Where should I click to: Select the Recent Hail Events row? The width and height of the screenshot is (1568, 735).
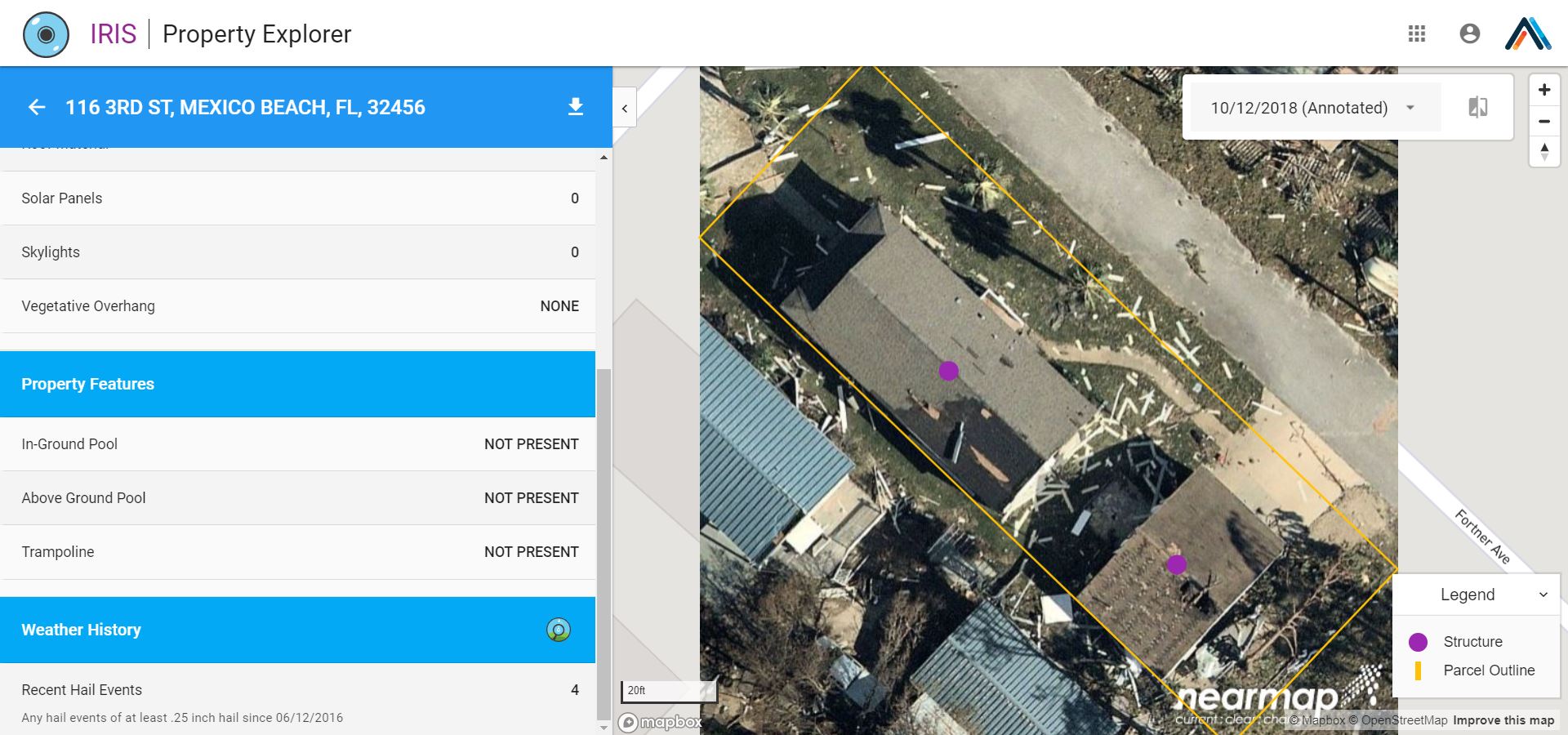(x=298, y=699)
